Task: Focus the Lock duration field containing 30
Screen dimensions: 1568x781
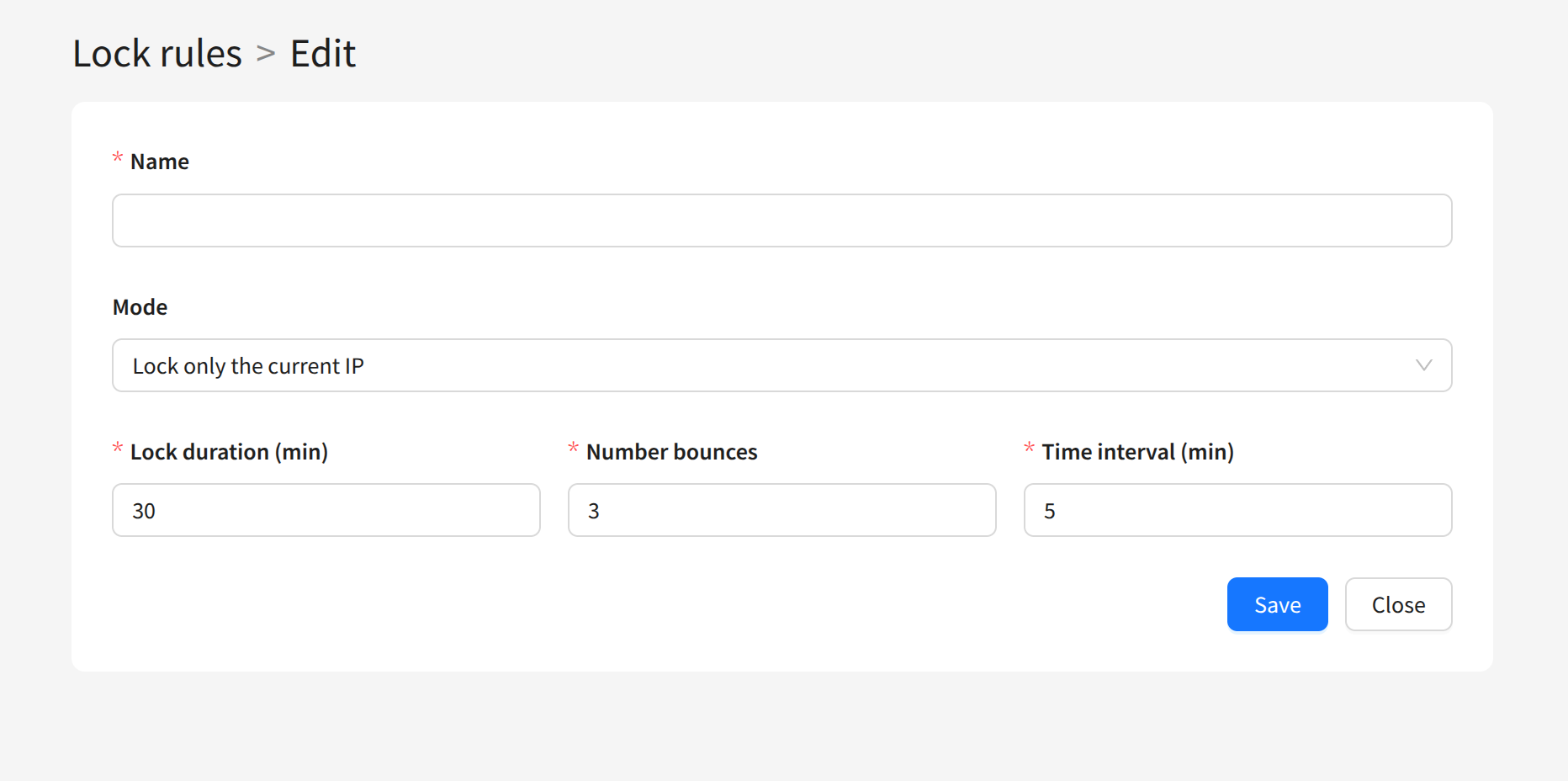Action: pyautogui.click(x=326, y=510)
